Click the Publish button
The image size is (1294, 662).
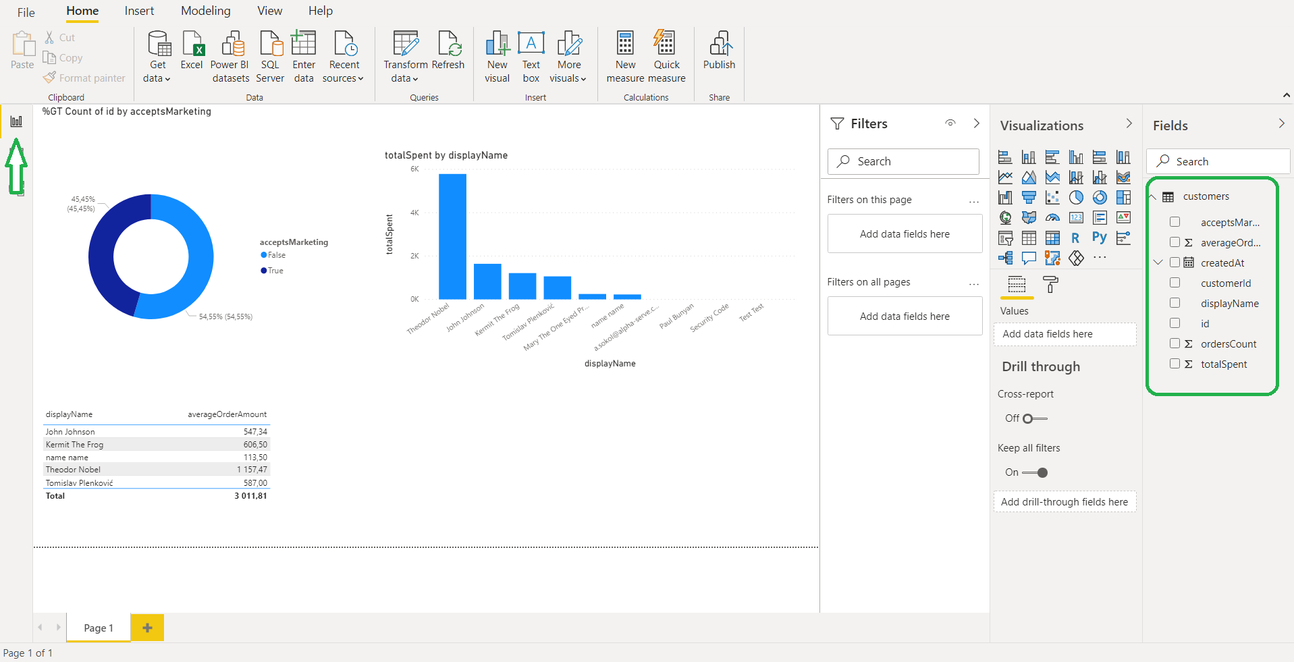tap(718, 55)
